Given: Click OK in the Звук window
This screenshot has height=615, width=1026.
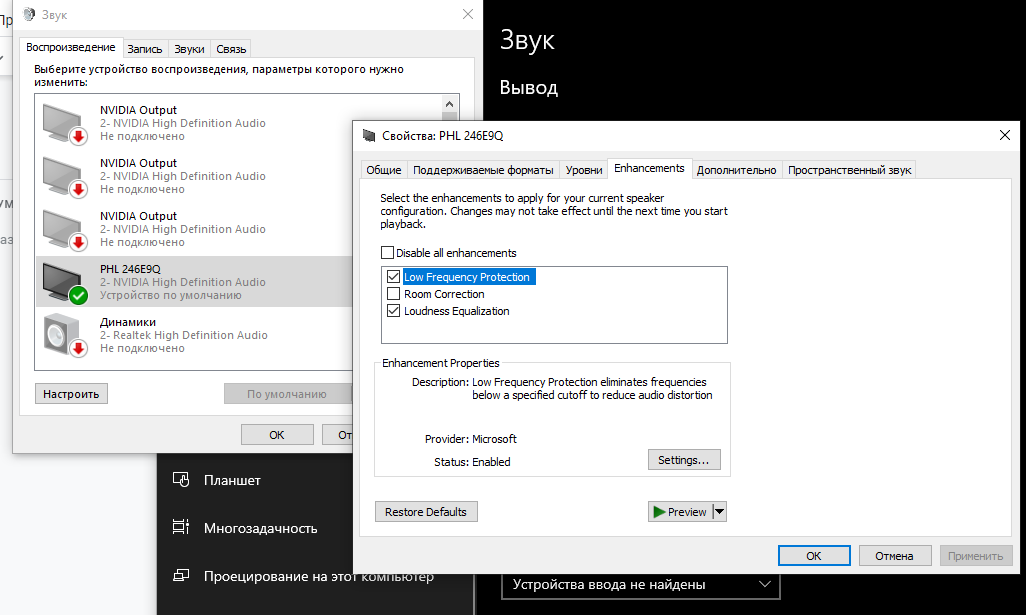Looking at the screenshot, I should pyautogui.click(x=277, y=434).
